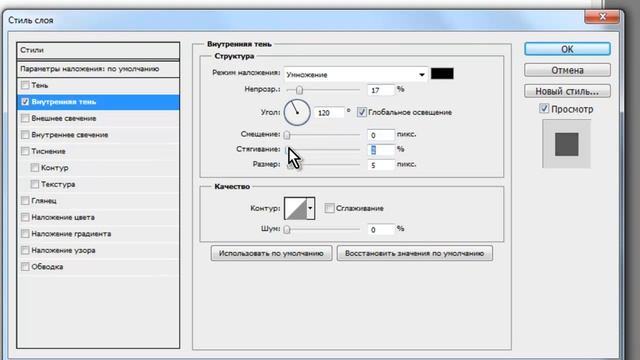Enable the Обводка checkbox
This screenshot has height=360, width=640.
coord(25,267)
